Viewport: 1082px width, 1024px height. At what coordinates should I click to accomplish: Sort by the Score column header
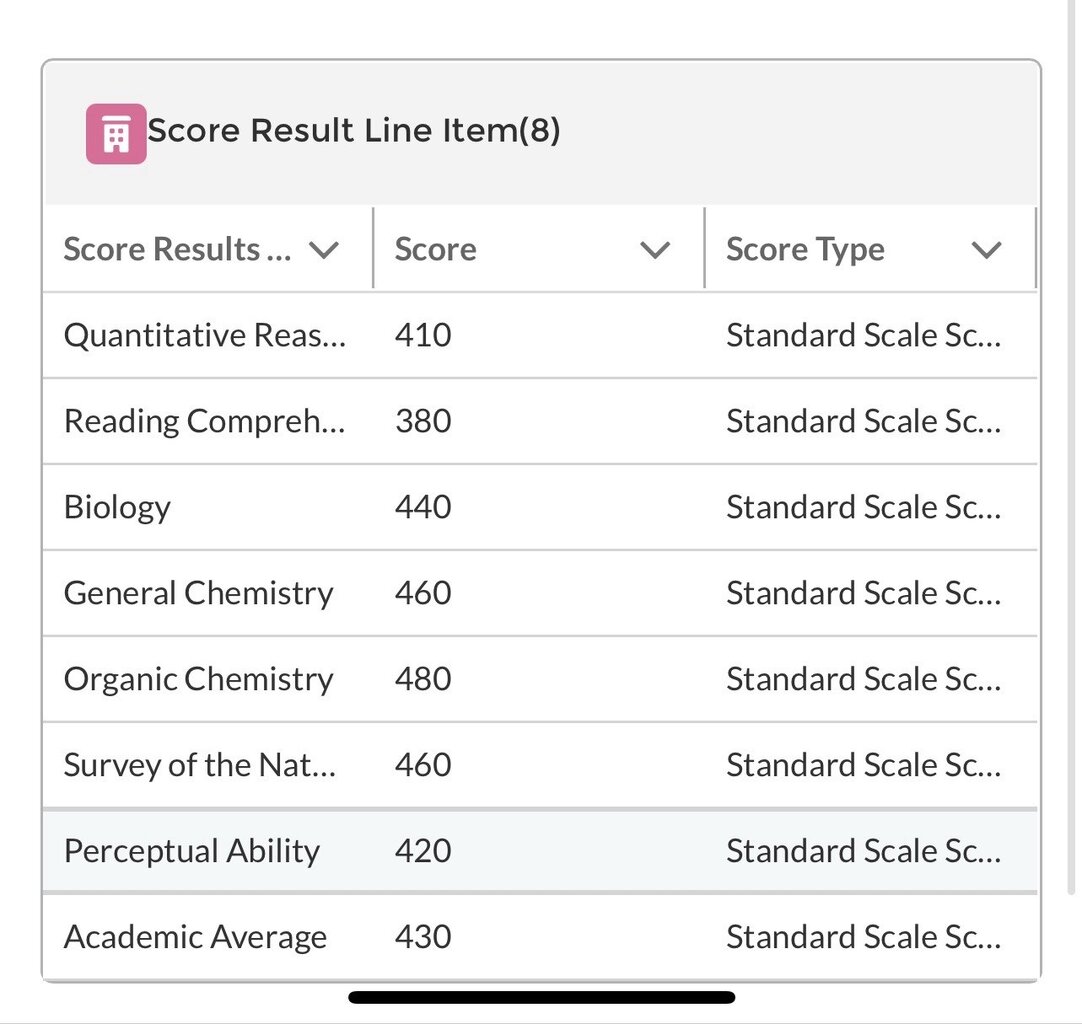pos(436,250)
